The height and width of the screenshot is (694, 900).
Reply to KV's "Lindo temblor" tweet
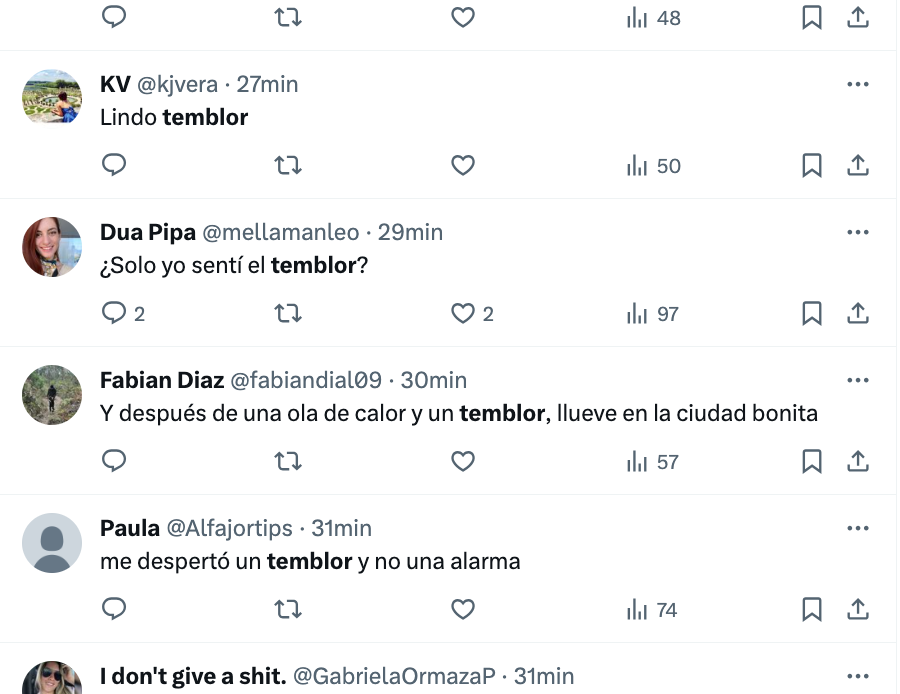pos(115,165)
